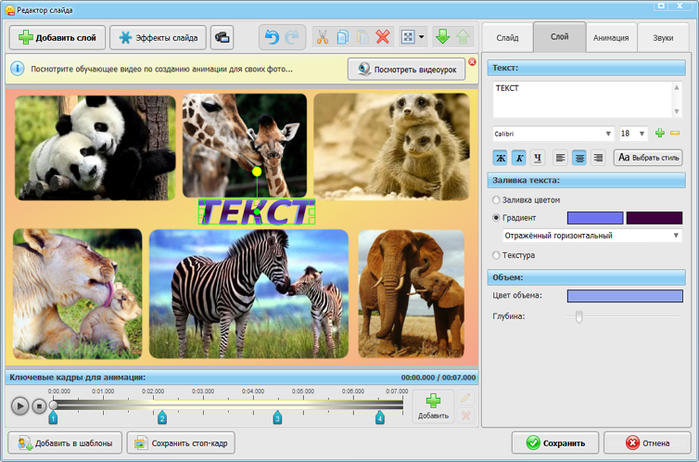Image resolution: width=699 pixels, height=462 pixels.
Task: Align text to the center
Action: (579, 157)
